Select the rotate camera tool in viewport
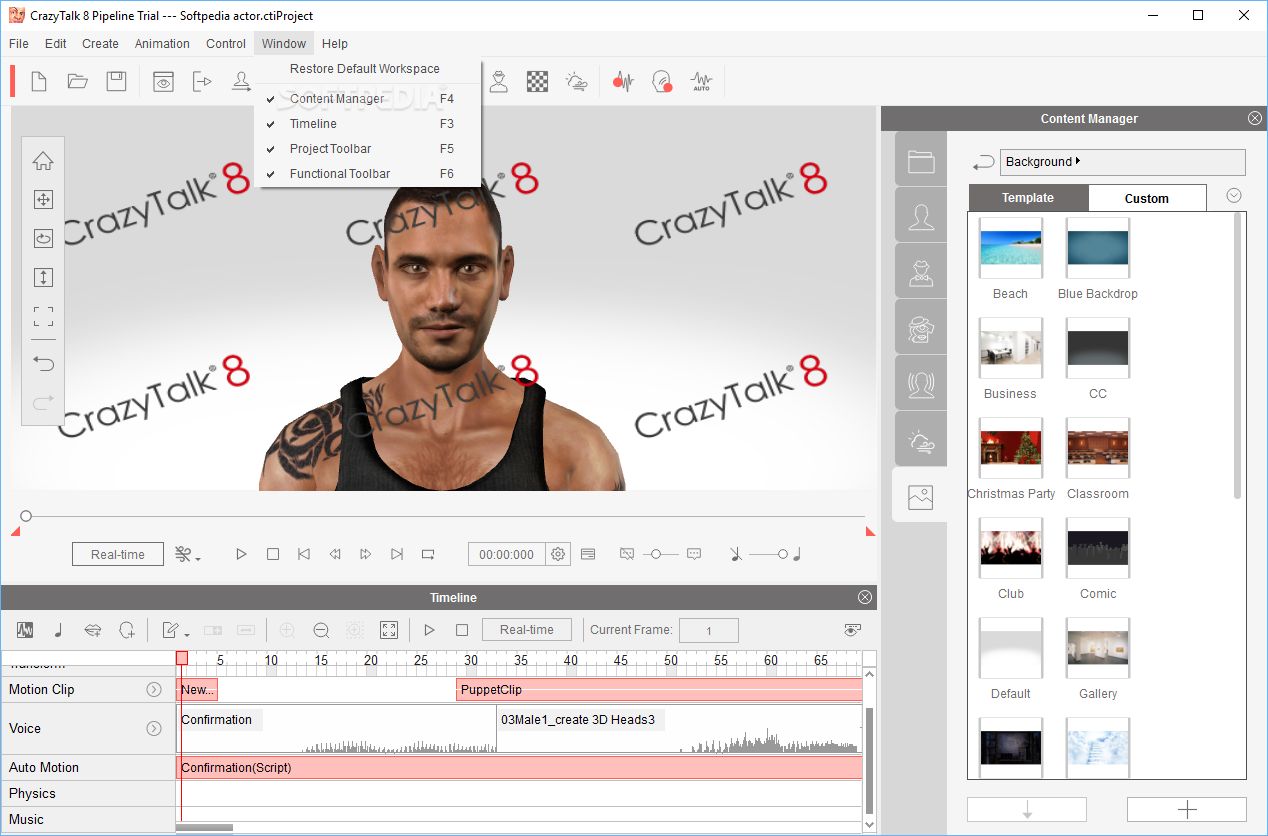The image size is (1268, 836). [x=43, y=239]
